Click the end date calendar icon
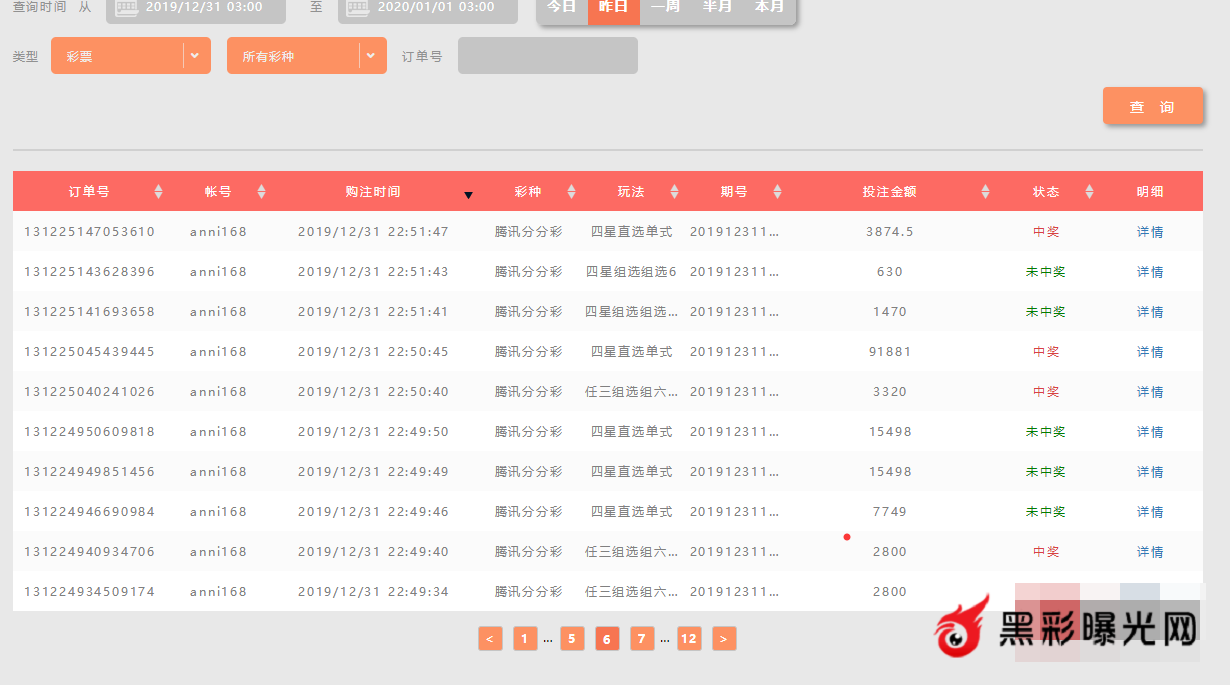This screenshot has height=685, width=1230. coord(359,8)
